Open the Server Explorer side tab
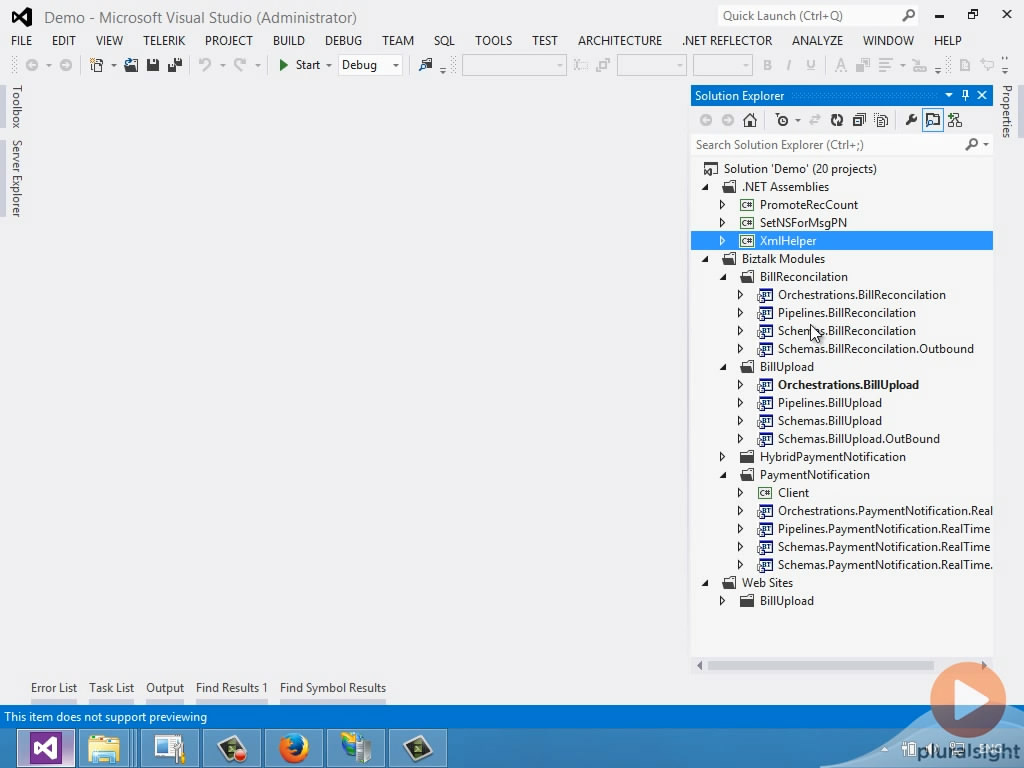 click(x=17, y=178)
